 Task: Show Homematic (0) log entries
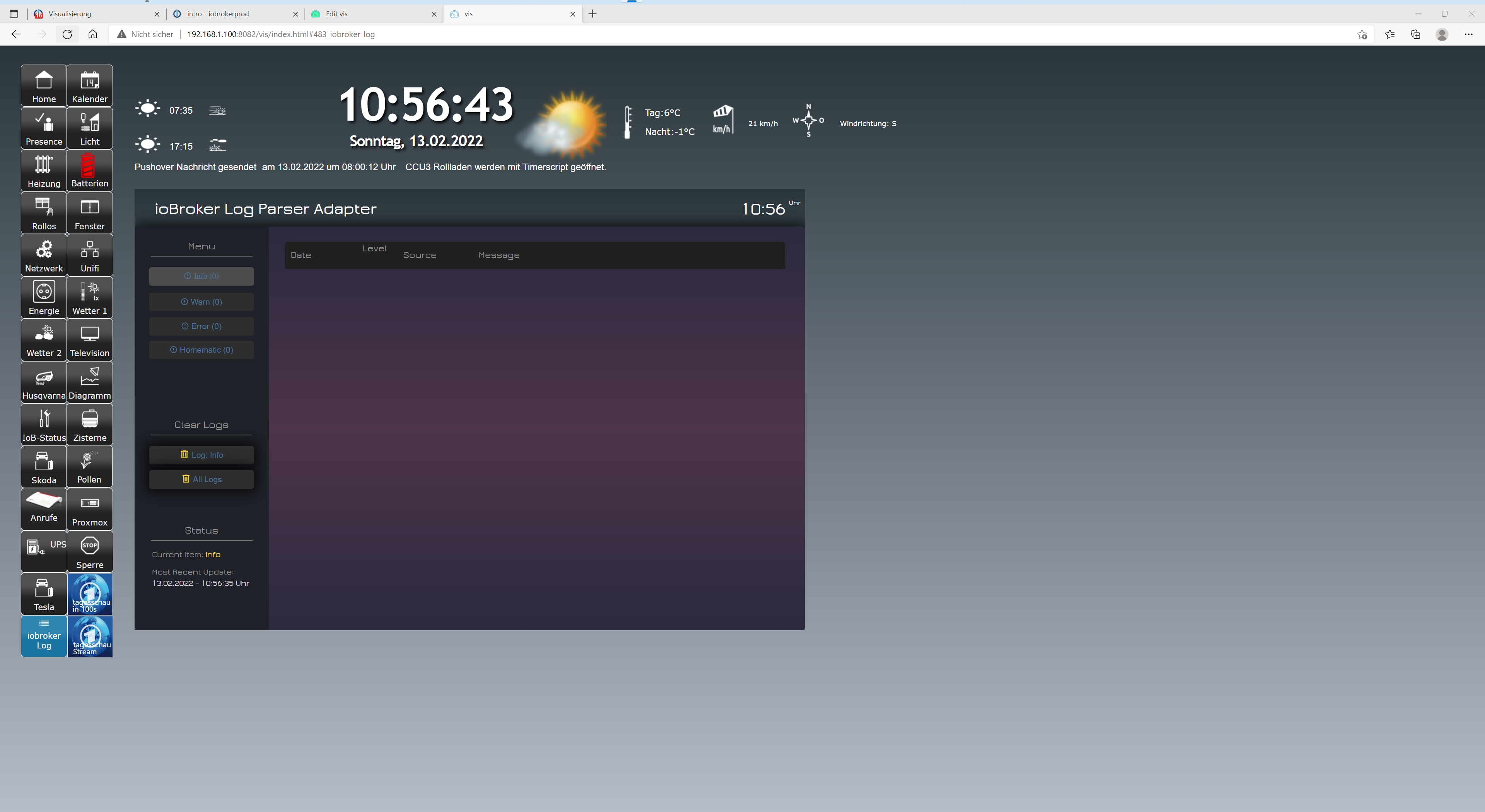[x=201, y=350]
